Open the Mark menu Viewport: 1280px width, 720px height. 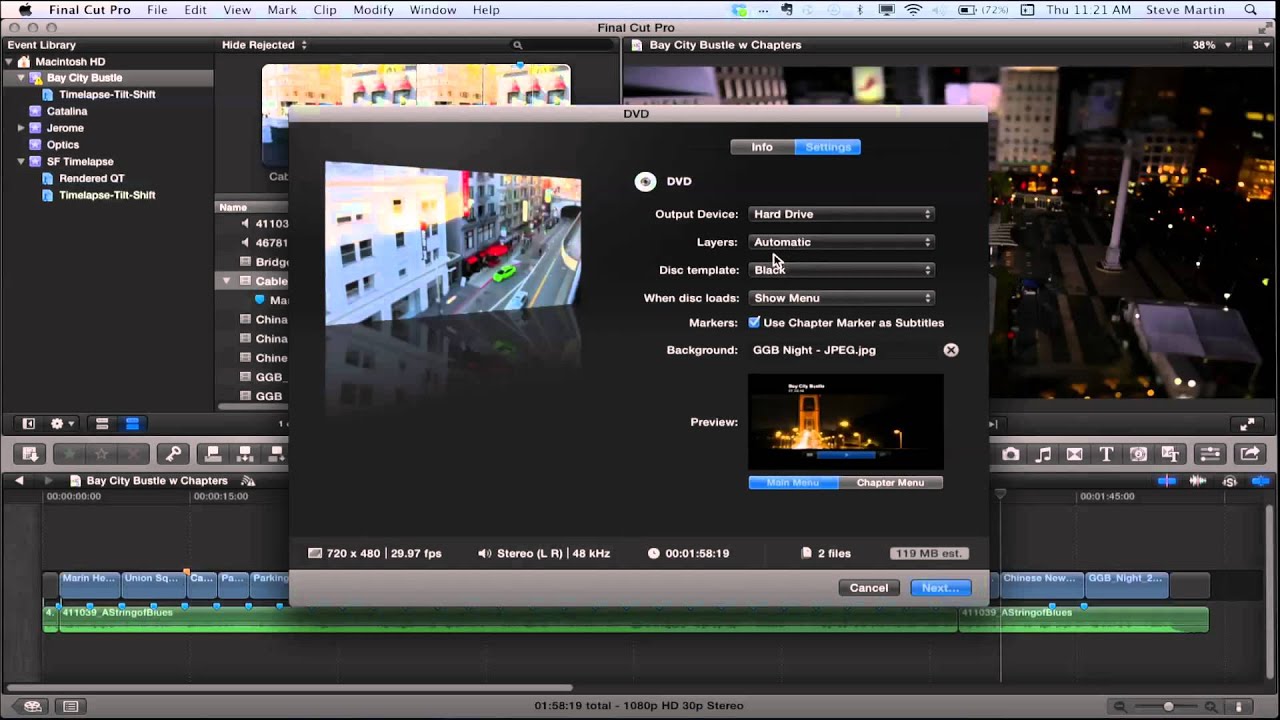[x=282, y=10]
